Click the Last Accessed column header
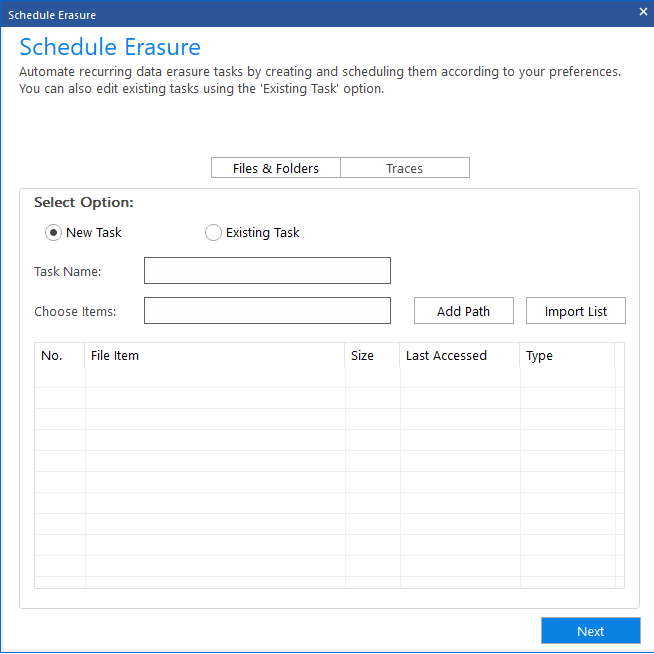This screenshot has height=654, width=654. tap(460, 355)
